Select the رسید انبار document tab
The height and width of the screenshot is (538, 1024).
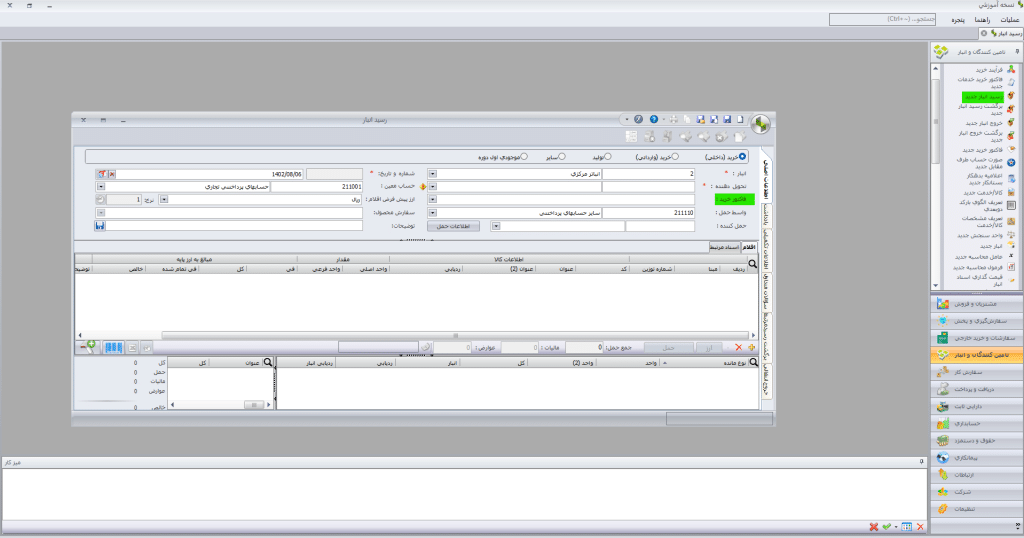1001,33
